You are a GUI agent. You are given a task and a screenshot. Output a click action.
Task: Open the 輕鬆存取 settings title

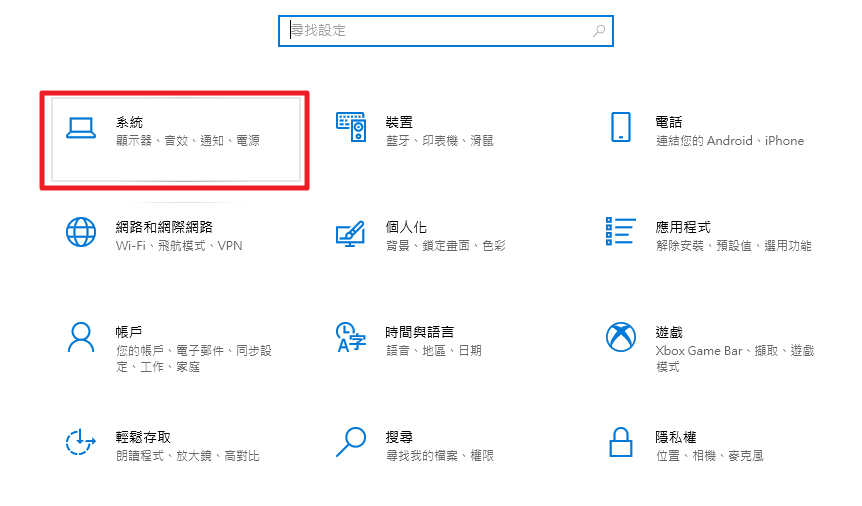pos(143,437)
